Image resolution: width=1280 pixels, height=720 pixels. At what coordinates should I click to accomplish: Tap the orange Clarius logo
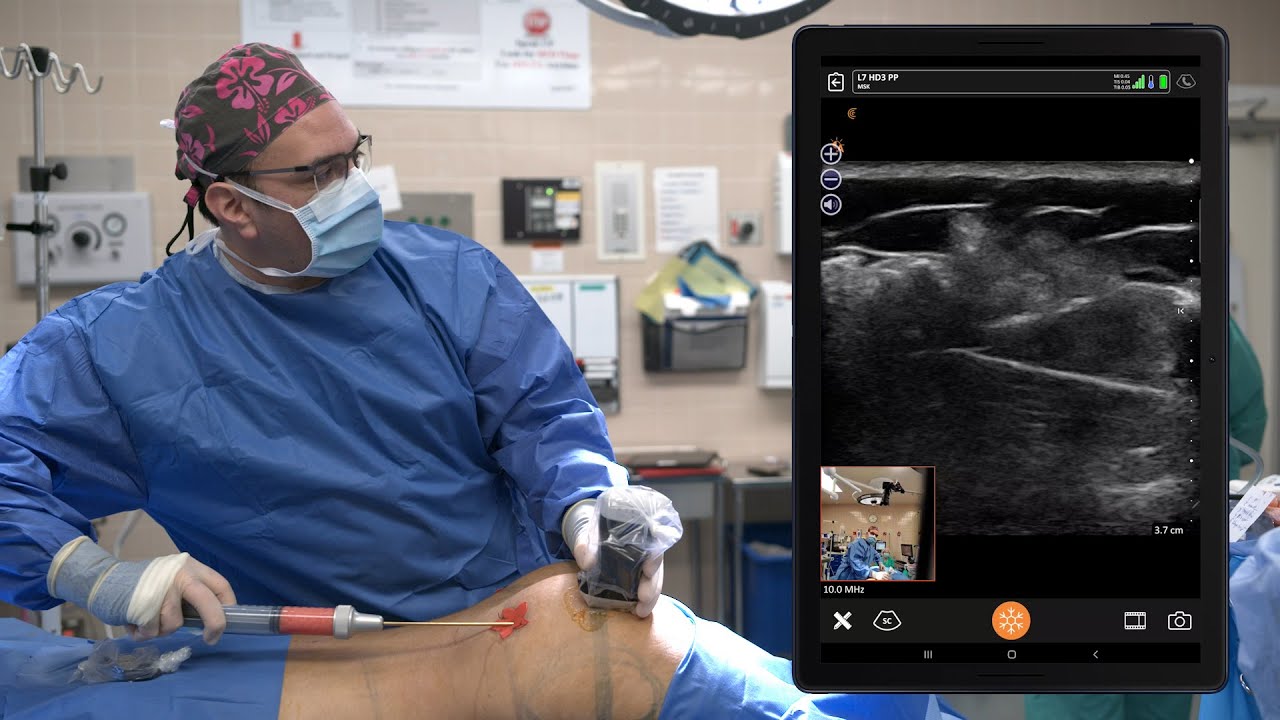tap(852, 114)
